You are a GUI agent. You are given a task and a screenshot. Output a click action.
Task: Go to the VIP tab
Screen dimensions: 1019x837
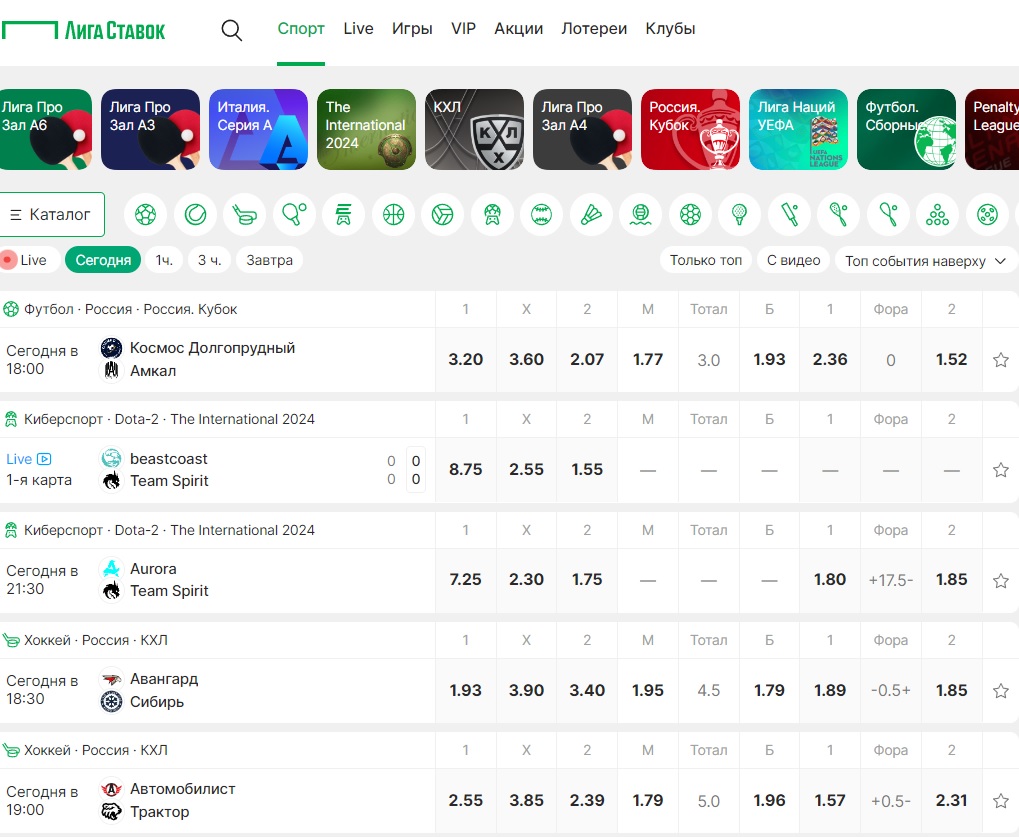click(x=463, y=29)
